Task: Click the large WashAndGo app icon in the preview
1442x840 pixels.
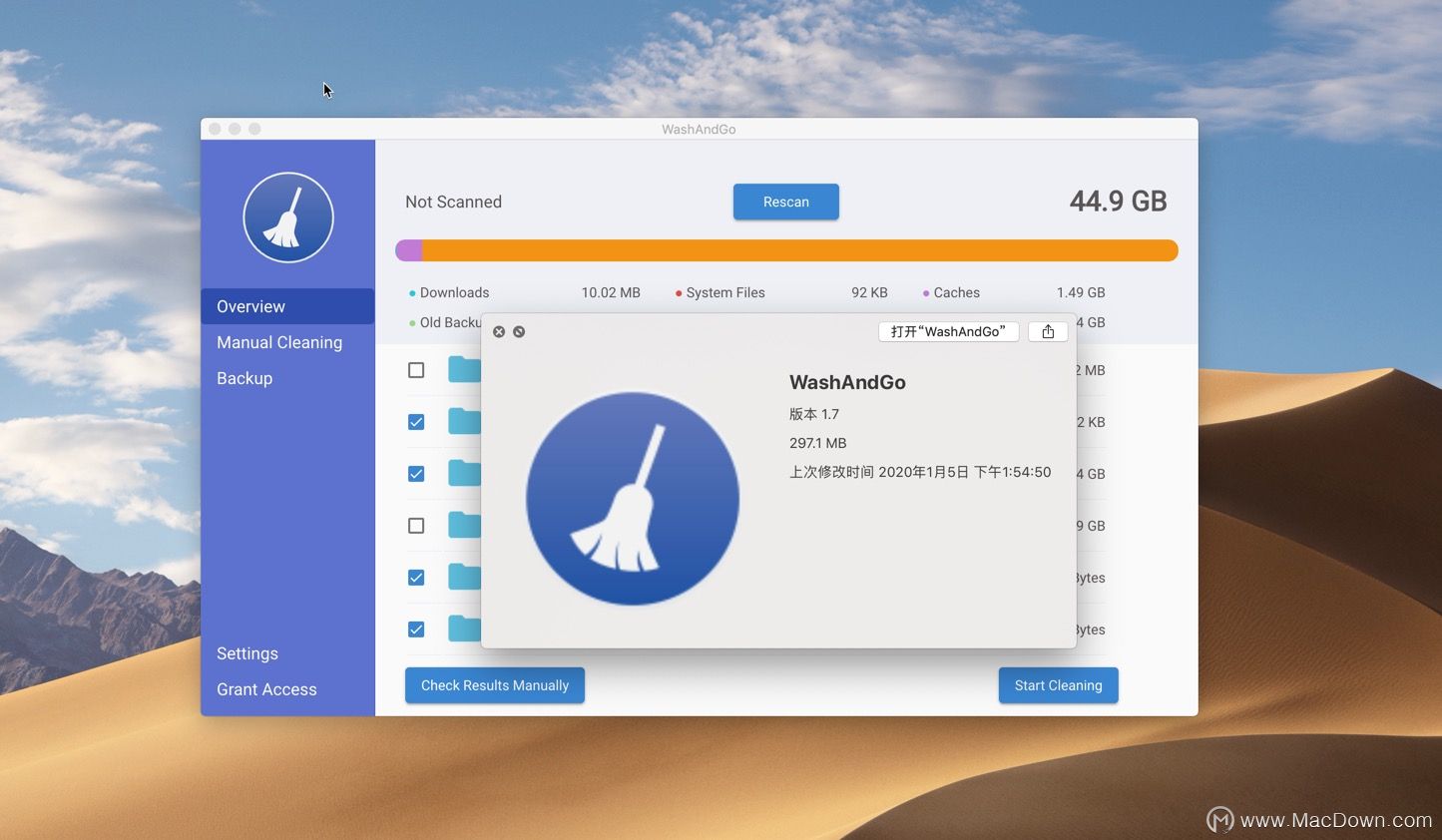Action: click(633, 498)
